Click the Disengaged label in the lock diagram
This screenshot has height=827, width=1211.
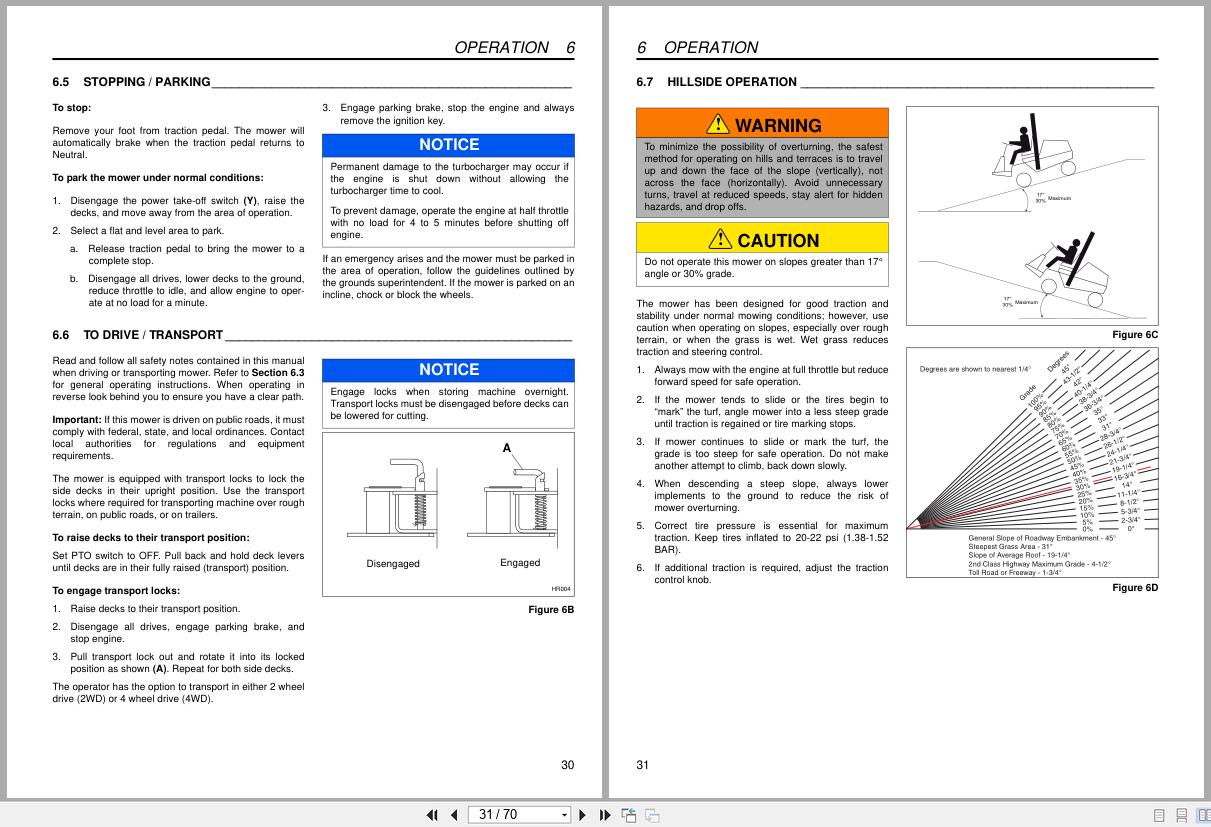(x=393, y=564)
